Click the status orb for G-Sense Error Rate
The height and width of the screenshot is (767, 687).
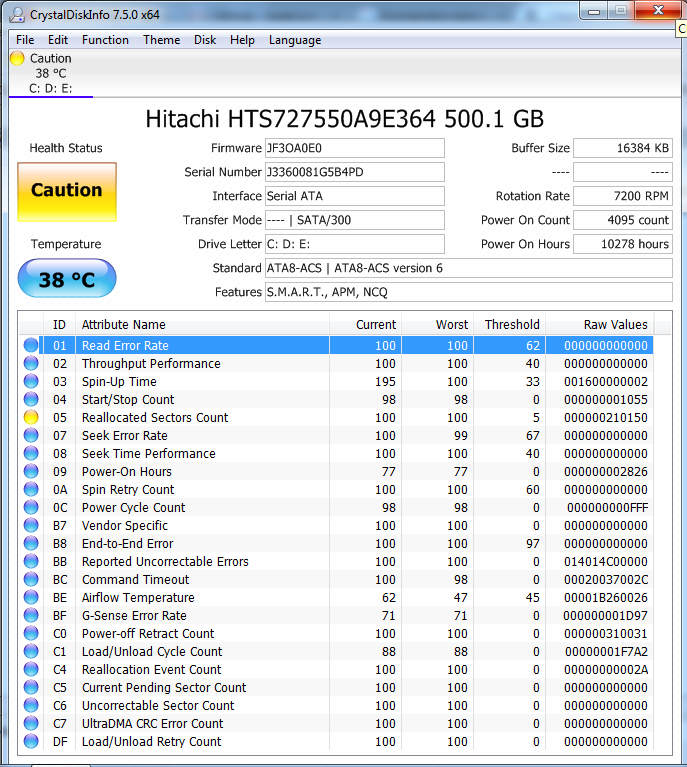click(x=31, y=616)
